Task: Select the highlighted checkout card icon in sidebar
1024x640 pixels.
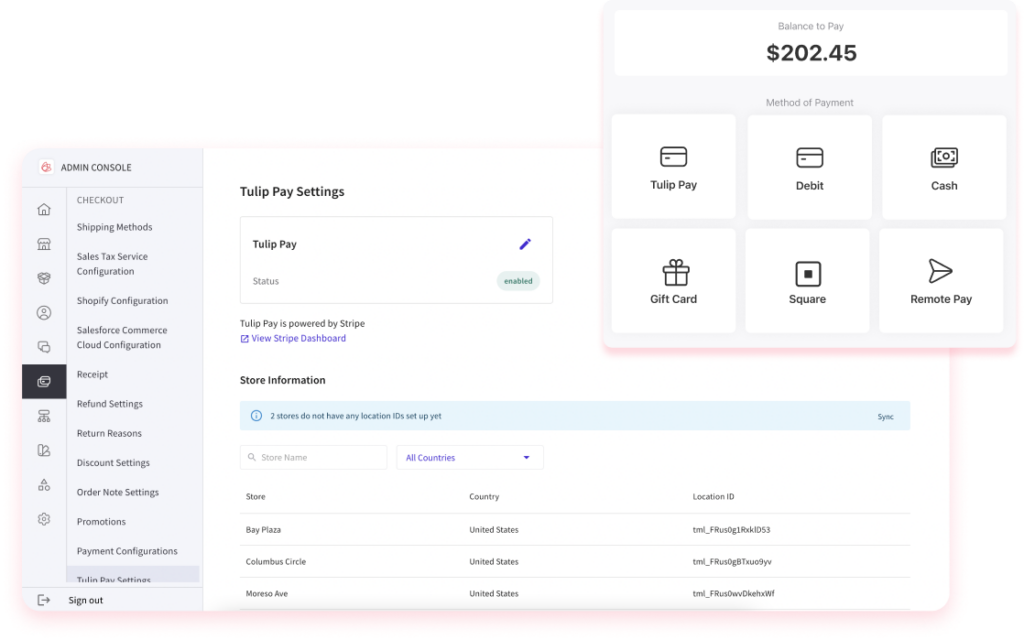Action: pyautogui.click(x=44, y=381)
